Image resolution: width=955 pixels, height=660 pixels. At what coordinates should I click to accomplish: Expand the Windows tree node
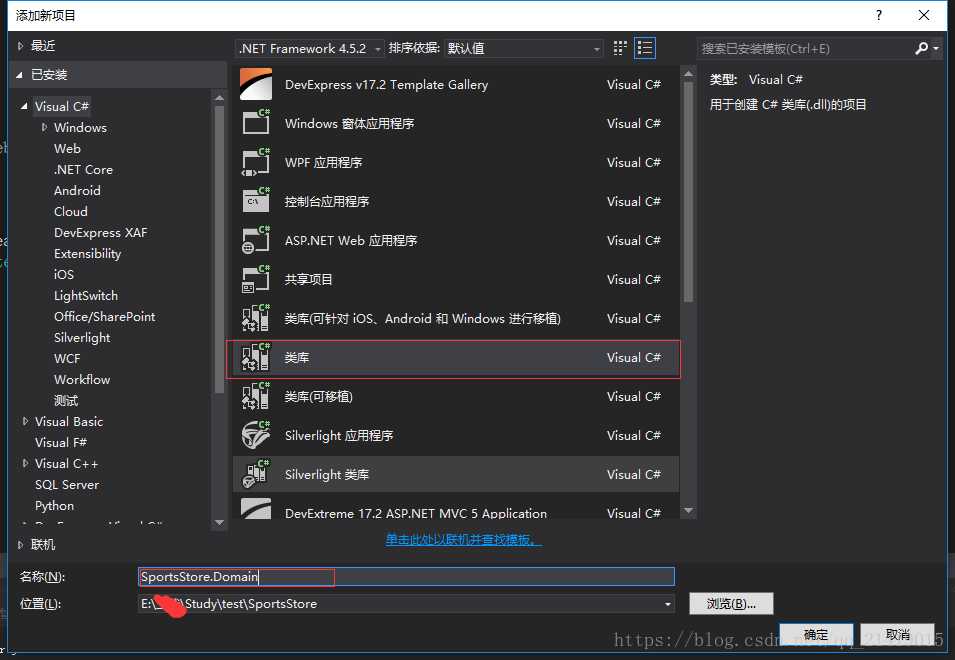point(44,127)
